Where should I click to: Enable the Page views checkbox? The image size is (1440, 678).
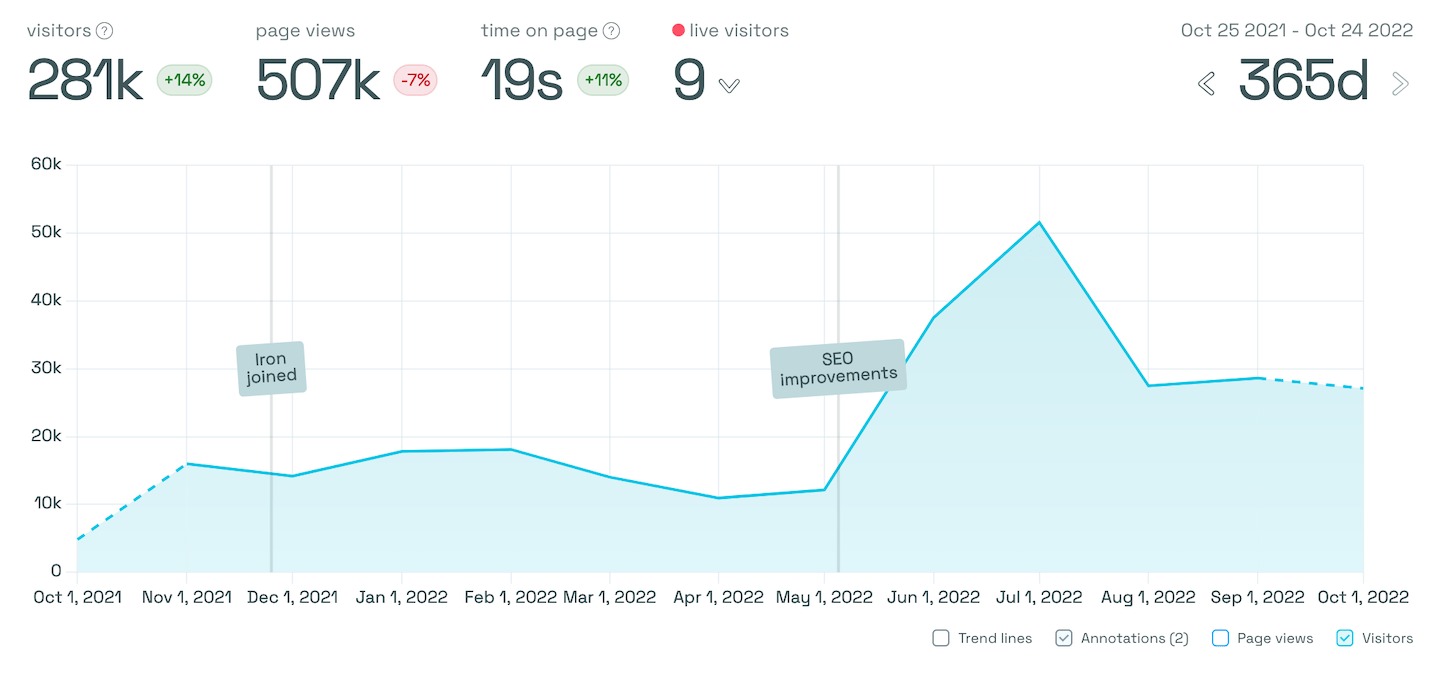click(x=1220, y=637)
